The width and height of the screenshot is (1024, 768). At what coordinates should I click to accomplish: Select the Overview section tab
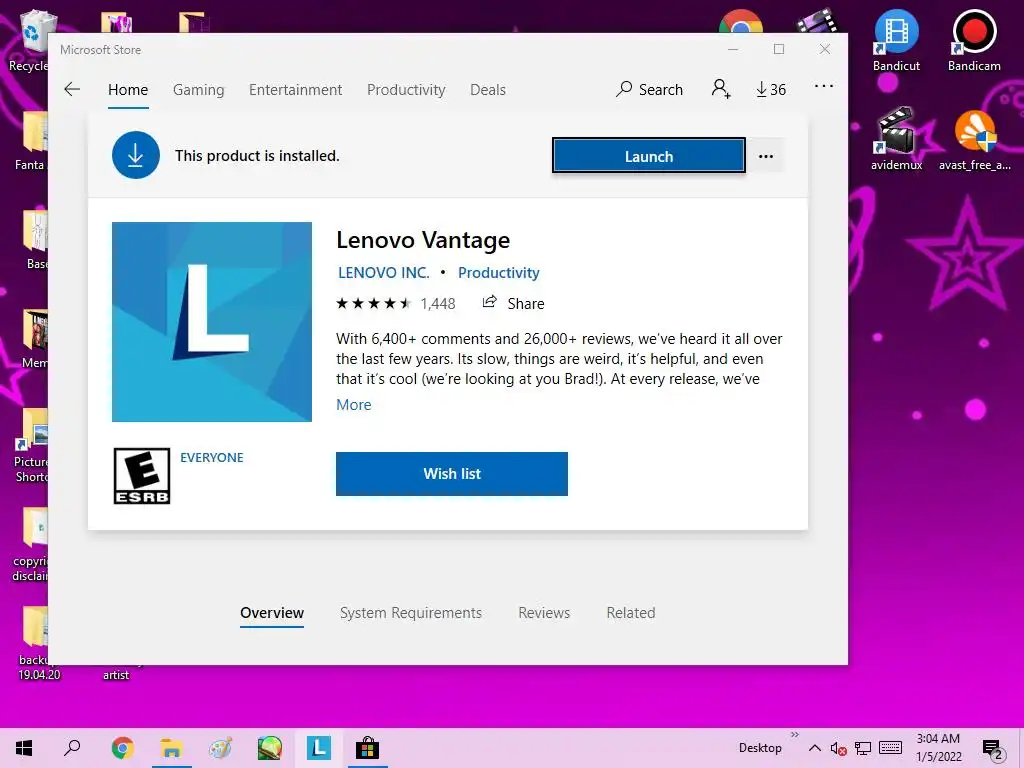(272, 613)
